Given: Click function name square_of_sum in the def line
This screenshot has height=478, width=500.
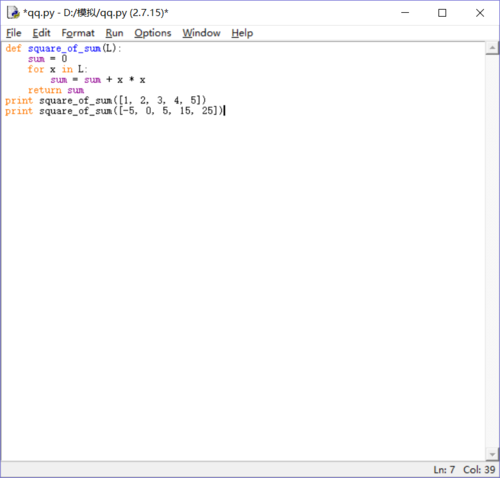Looking at the screenshot, I should (x=64, y=49).
